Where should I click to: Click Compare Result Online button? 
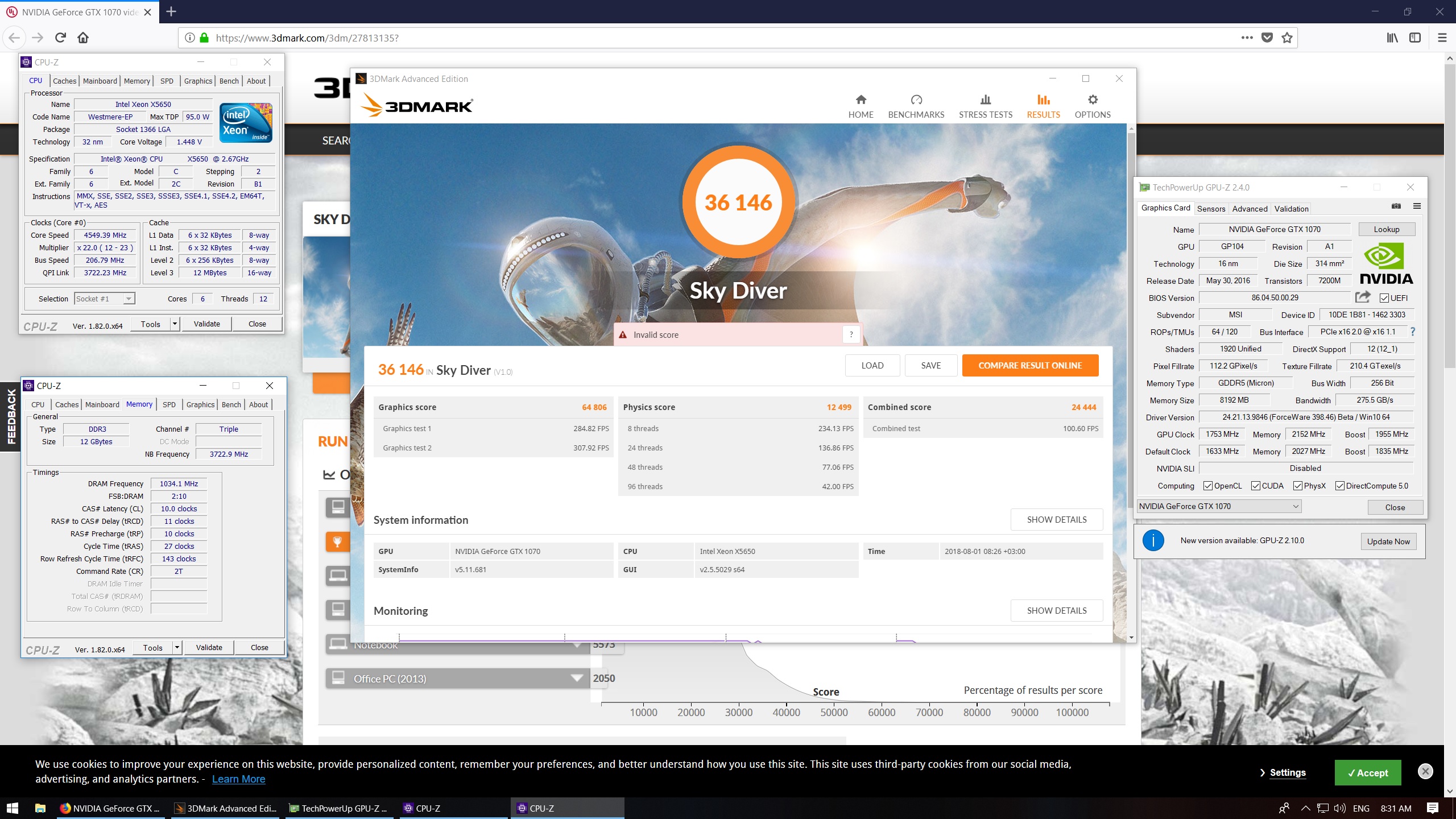click(x=1030, y=365)
